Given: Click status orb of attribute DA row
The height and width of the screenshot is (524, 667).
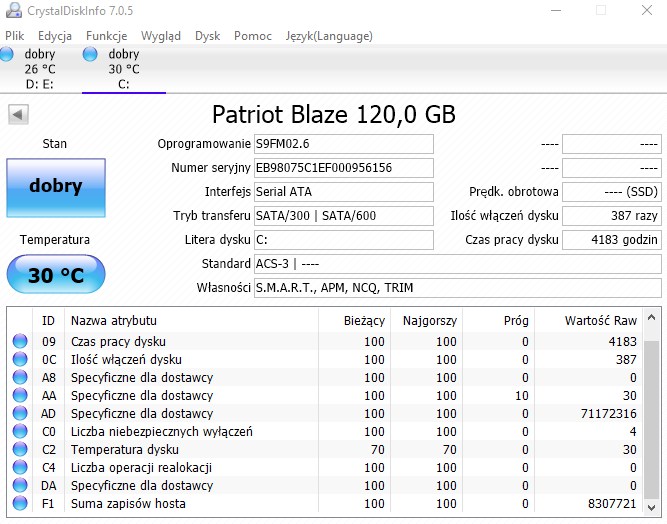Looking at the screenshot, I should pos(20,485).
